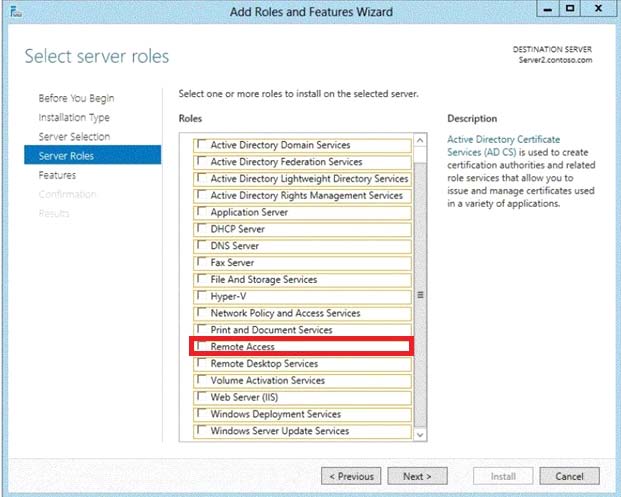Click the wizard icon in title bar
Image resolution: width=621 pixels, height=497 pixels.
click(13, 11)
